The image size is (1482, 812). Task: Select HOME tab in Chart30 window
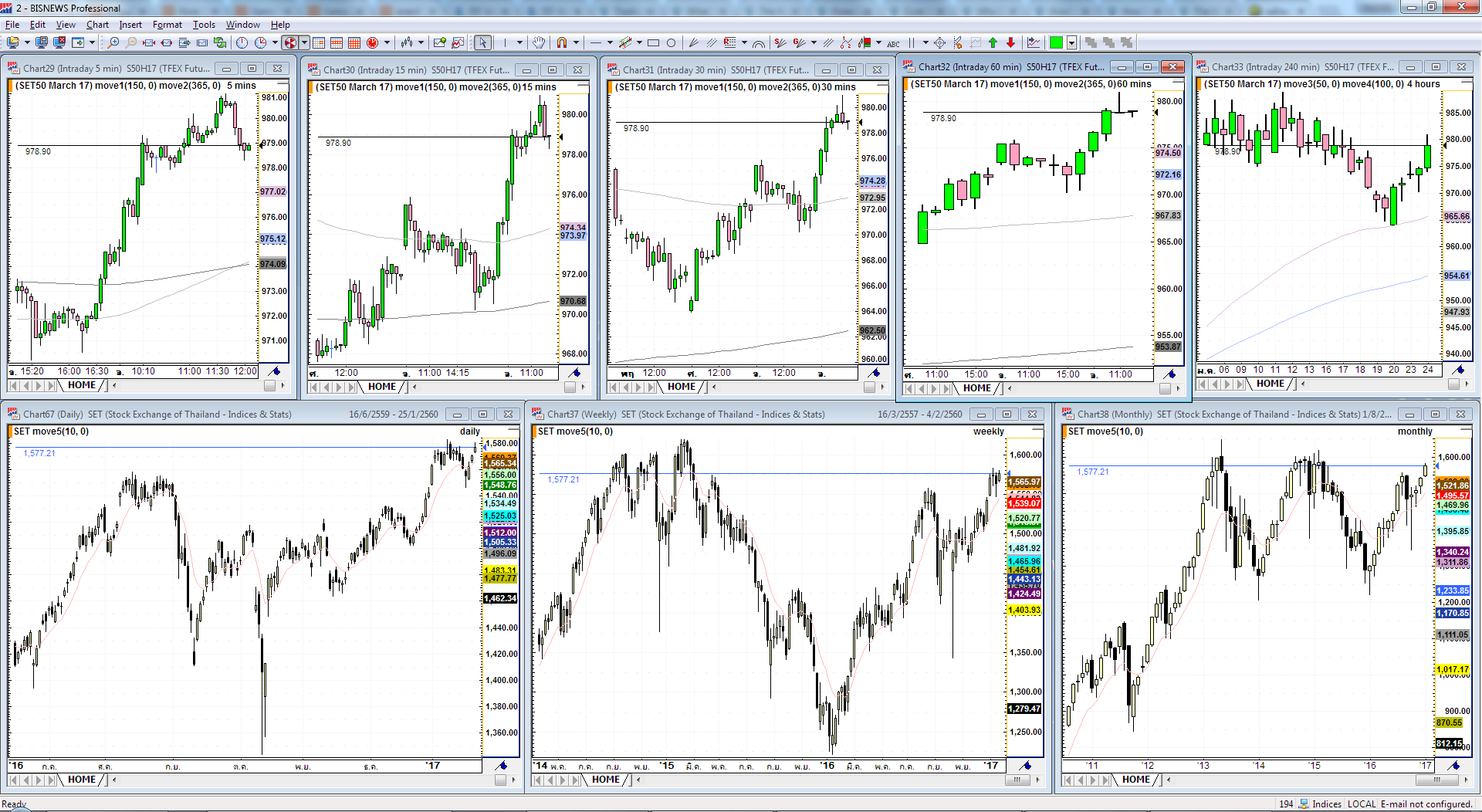pyautogui.click(x=381, y=387)
